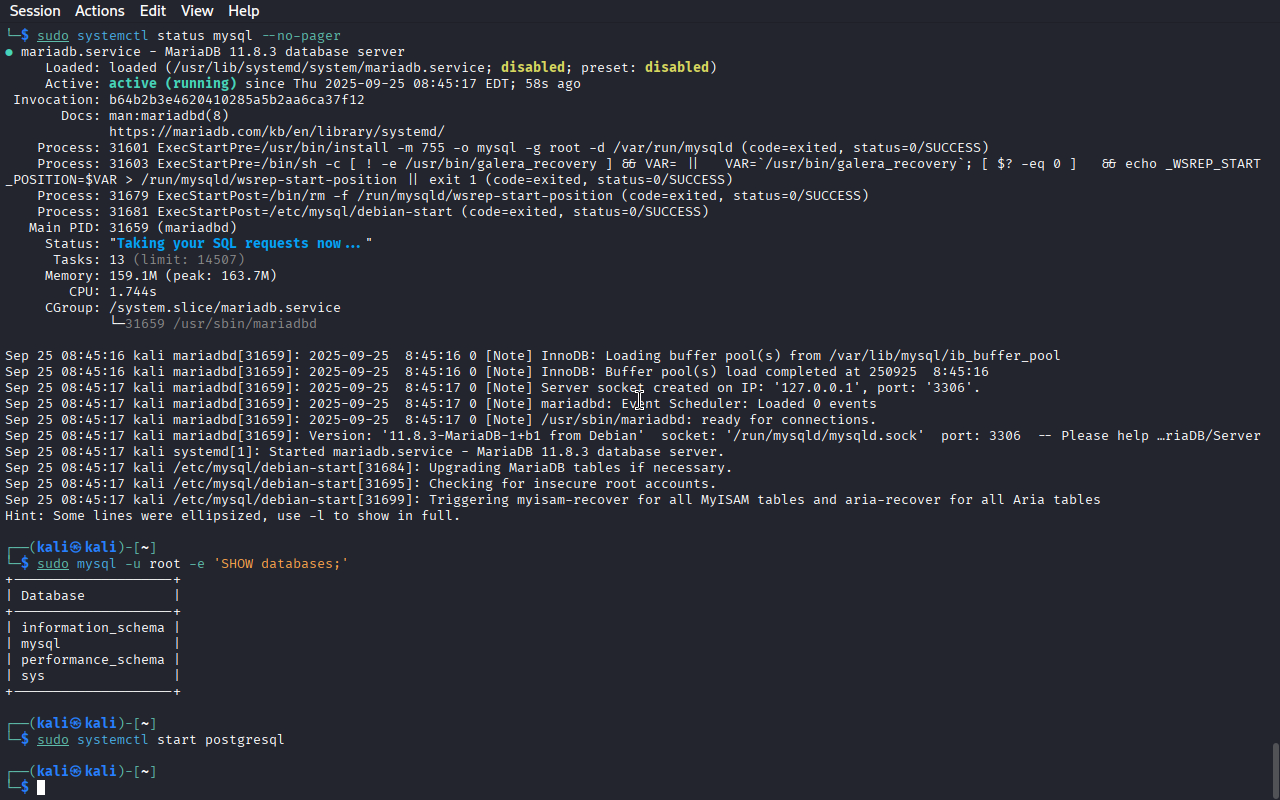The width and height of the screenshot is (1280, 800).
Task: Open the Session menu
Action: tap(35, 11)
